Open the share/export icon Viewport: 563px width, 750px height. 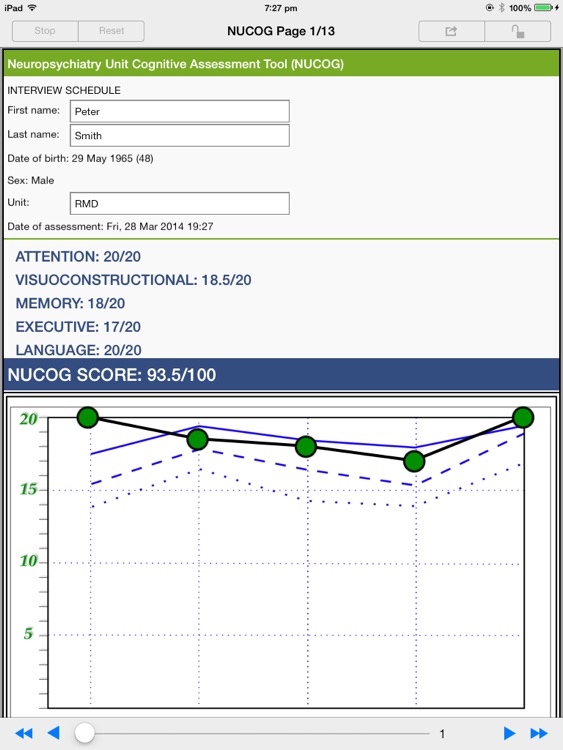tap(451, 31)
